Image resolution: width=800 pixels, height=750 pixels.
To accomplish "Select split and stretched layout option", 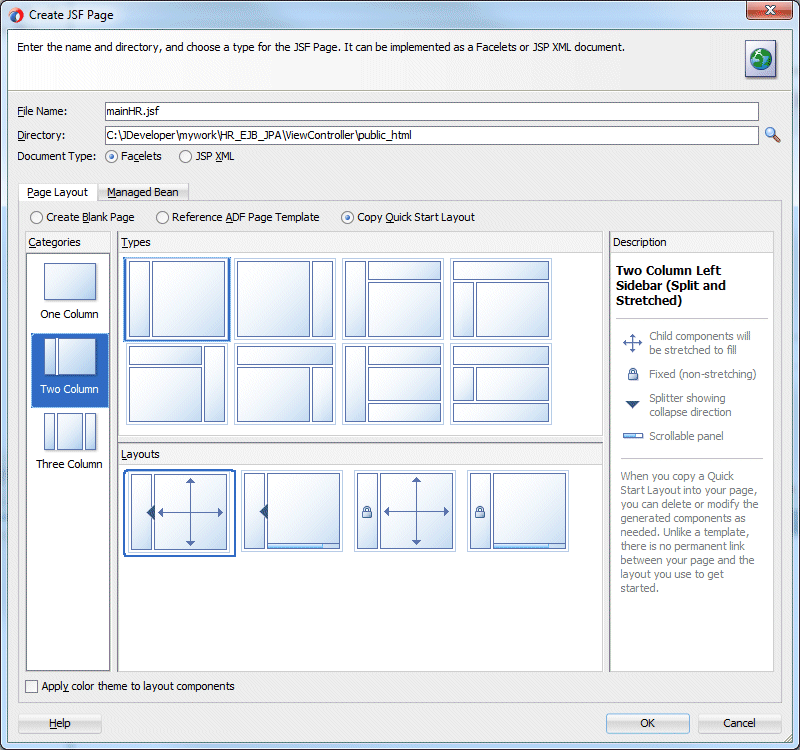I will tap(179, 512).
